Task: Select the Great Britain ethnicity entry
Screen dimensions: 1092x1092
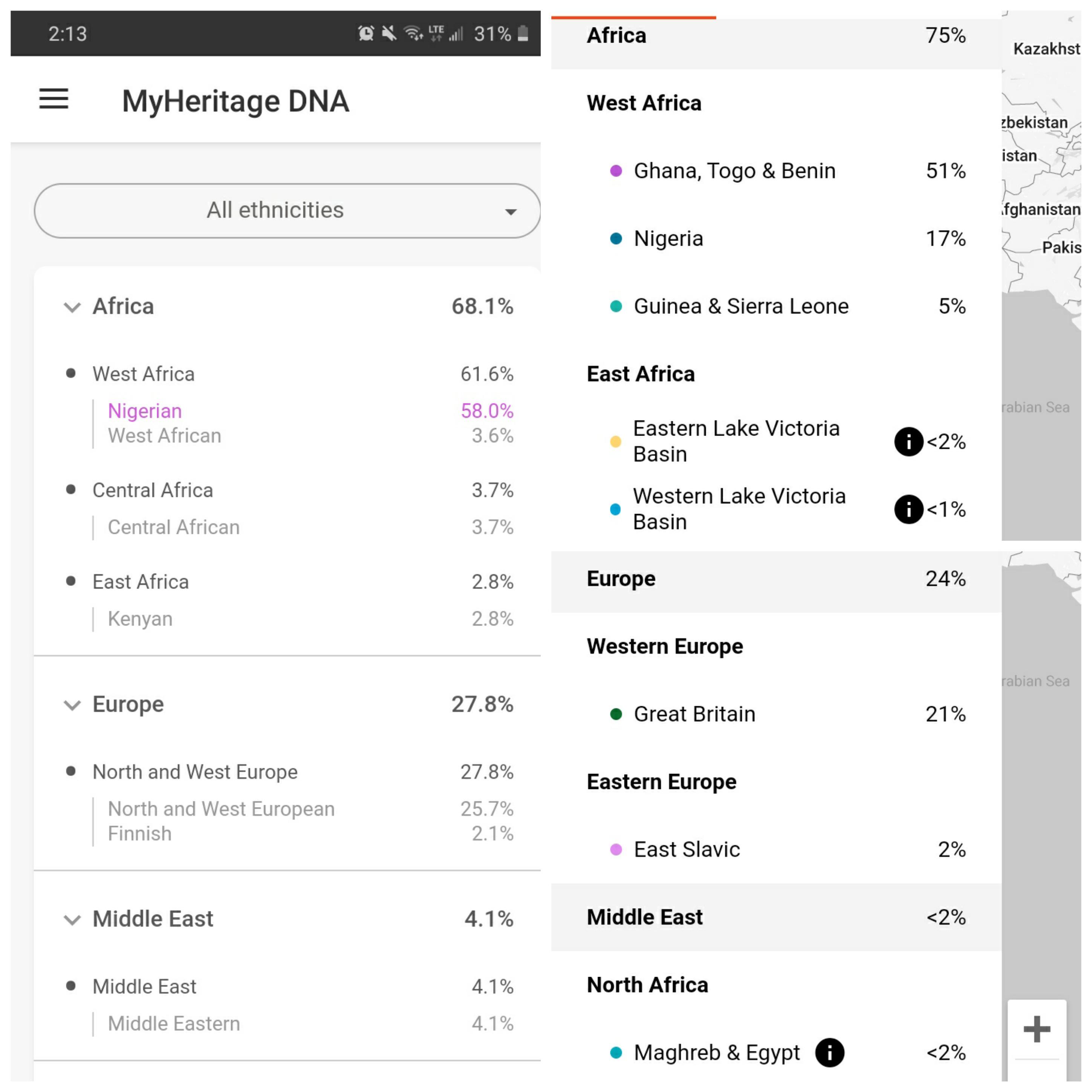Action: tap(694, 714)
